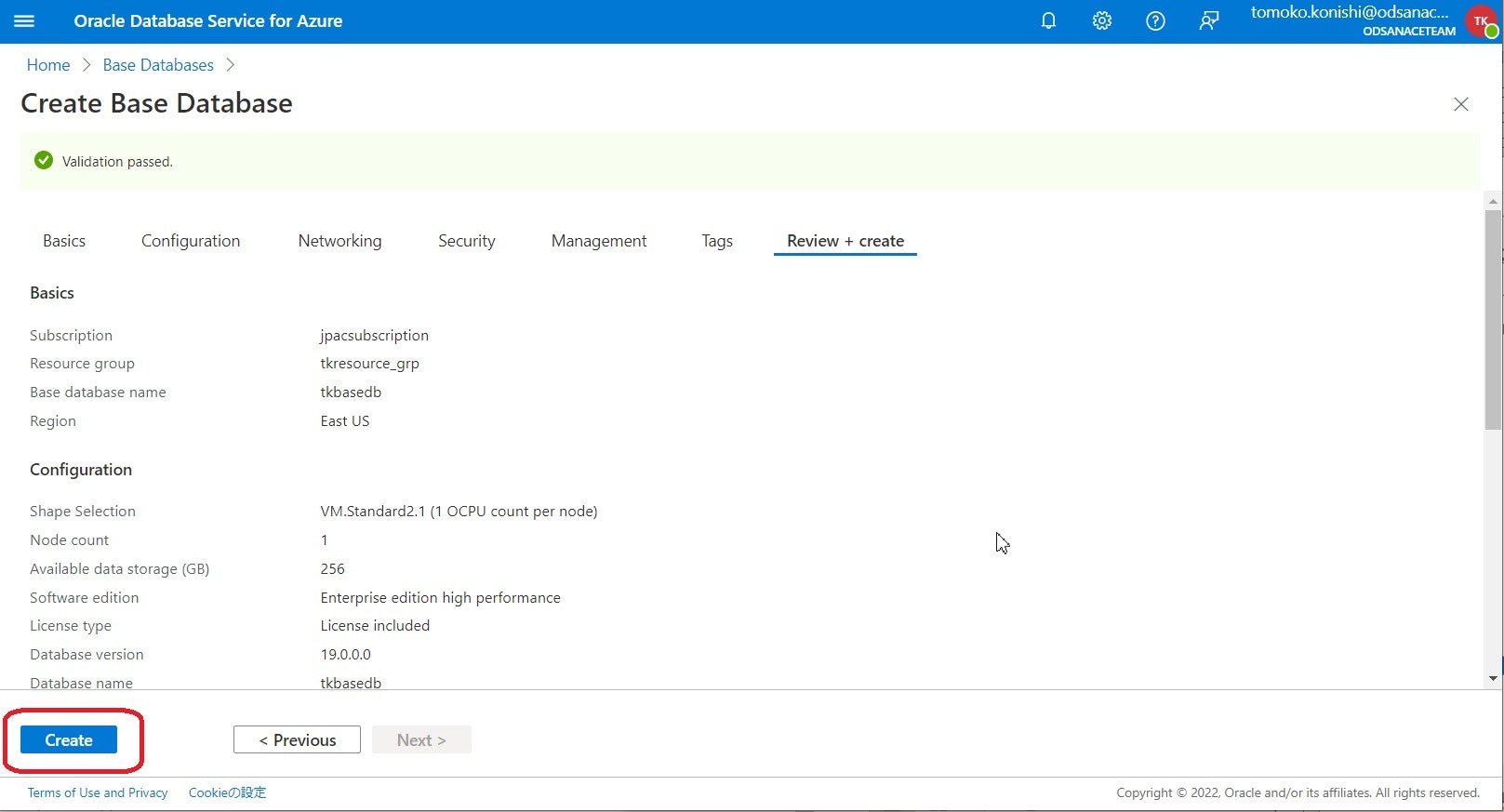This screenshot has height=812, width=1504.
Task: Click the Previous button
Action: click(x=297, y=740)
